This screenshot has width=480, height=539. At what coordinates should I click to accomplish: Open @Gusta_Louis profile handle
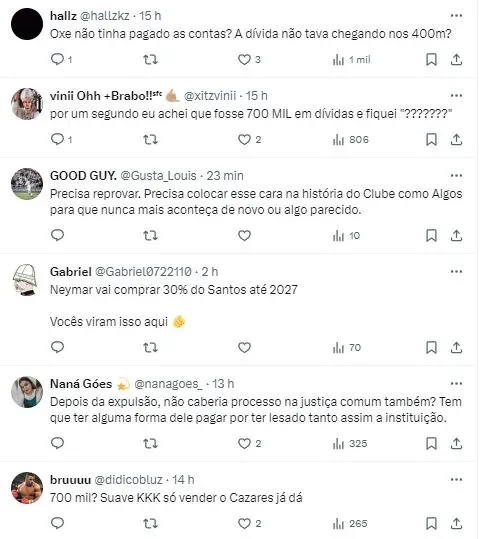click(x=159, y=176)
